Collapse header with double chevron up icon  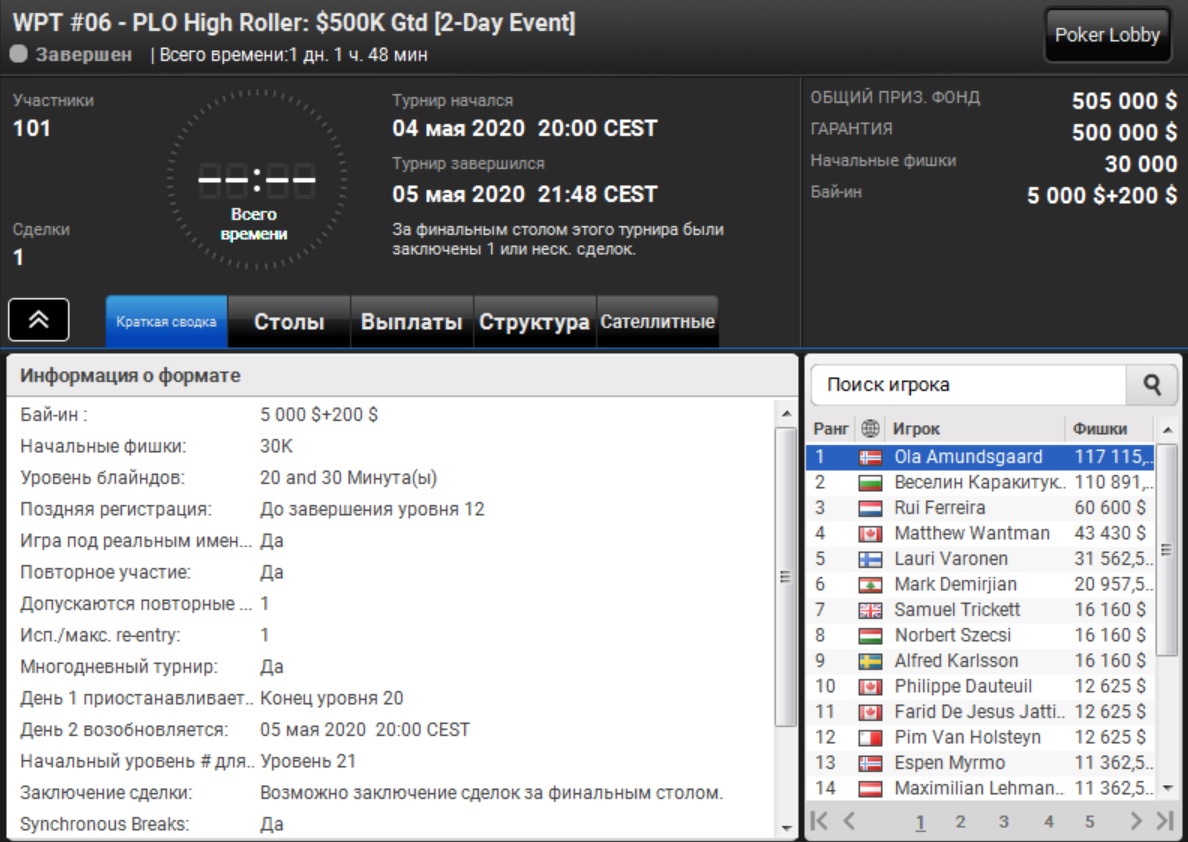pos(39,320)
